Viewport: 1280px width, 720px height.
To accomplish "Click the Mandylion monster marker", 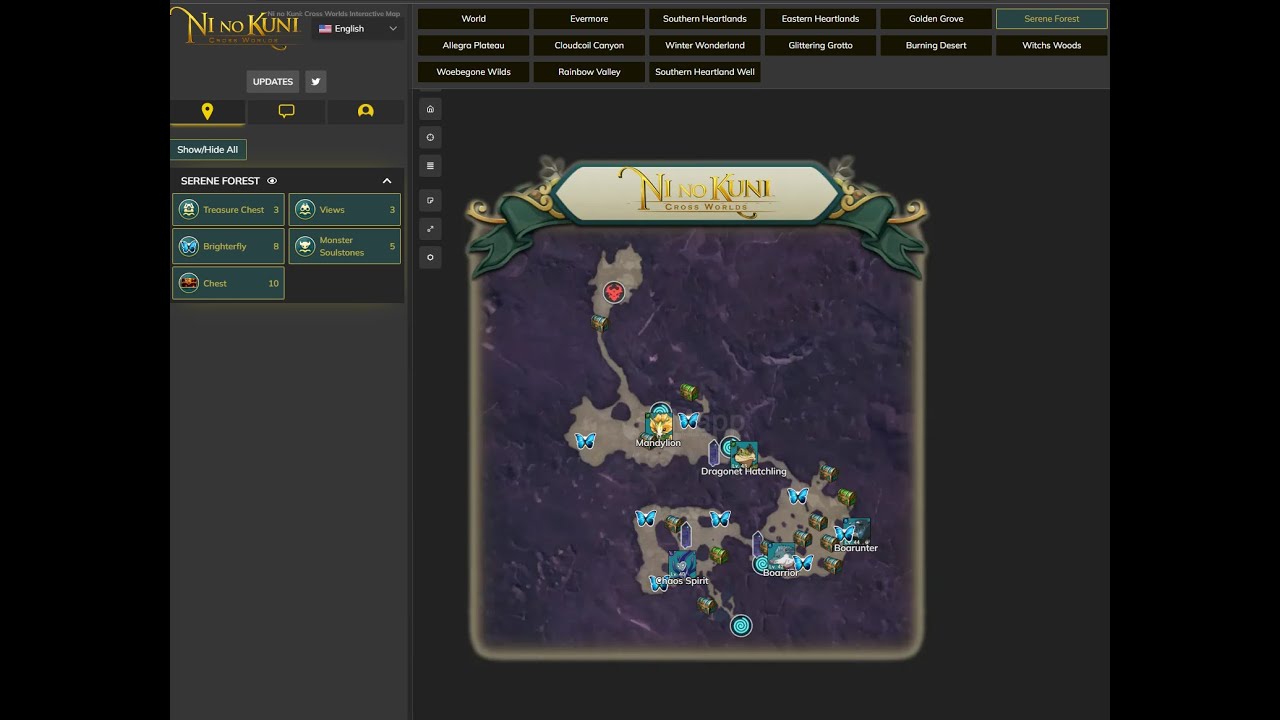I will [x=658, y=425].
